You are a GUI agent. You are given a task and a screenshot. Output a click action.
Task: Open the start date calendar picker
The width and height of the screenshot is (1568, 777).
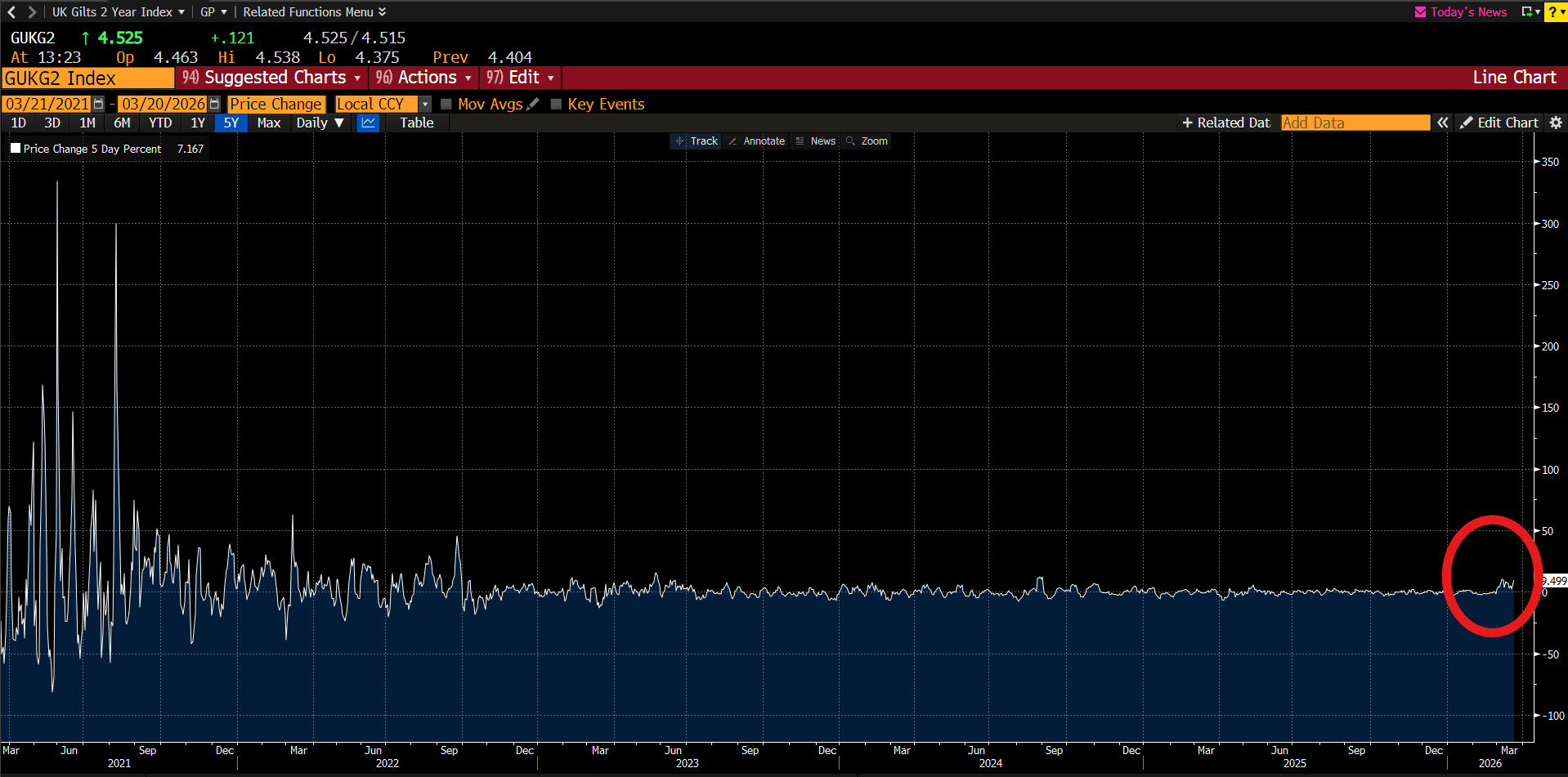point(99,104)
